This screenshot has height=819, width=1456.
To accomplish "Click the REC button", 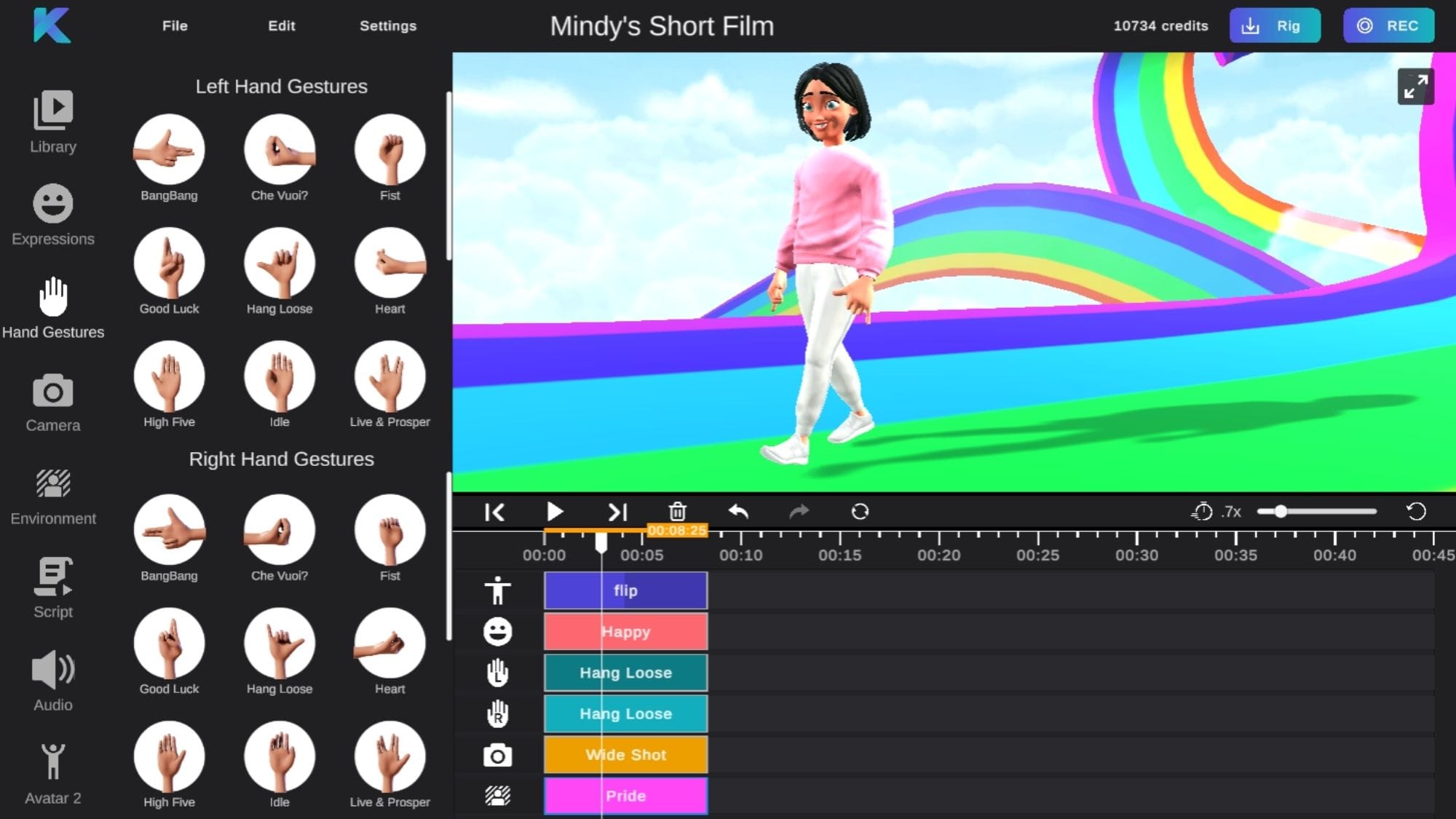I will (1388, 25).
